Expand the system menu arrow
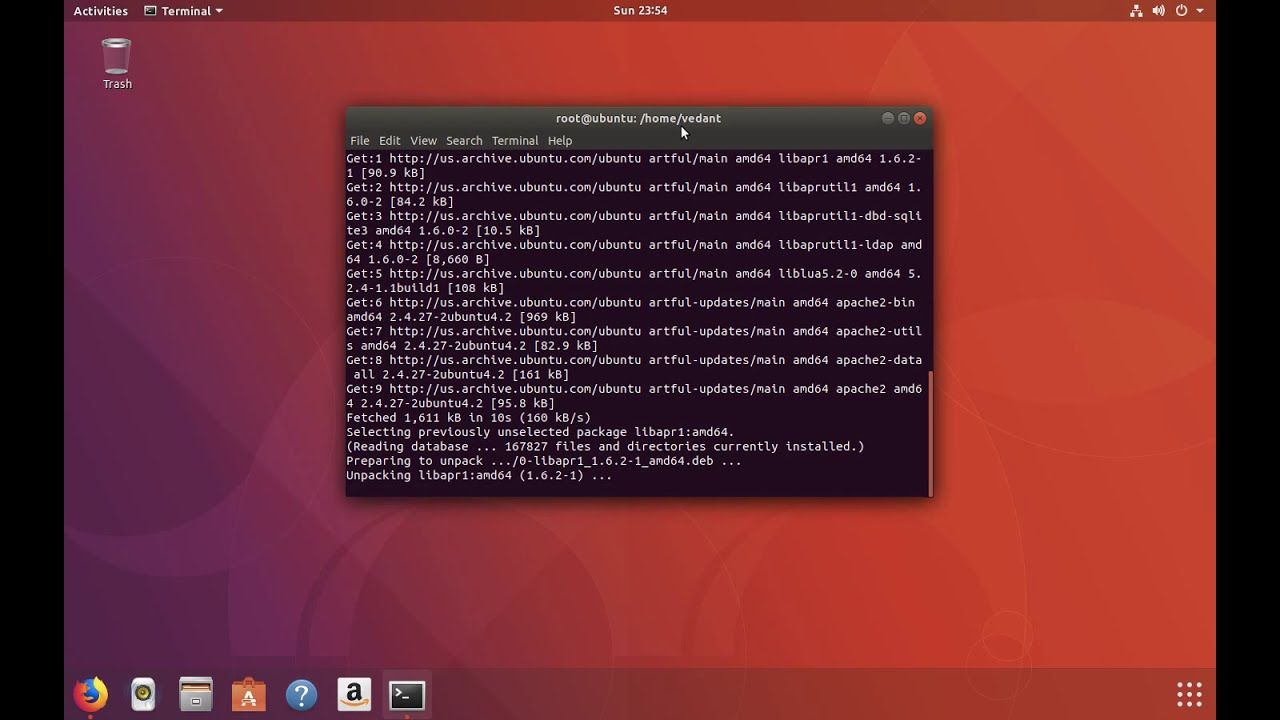Screen dimensions: 1280x720 click(x=1200, y=11)
